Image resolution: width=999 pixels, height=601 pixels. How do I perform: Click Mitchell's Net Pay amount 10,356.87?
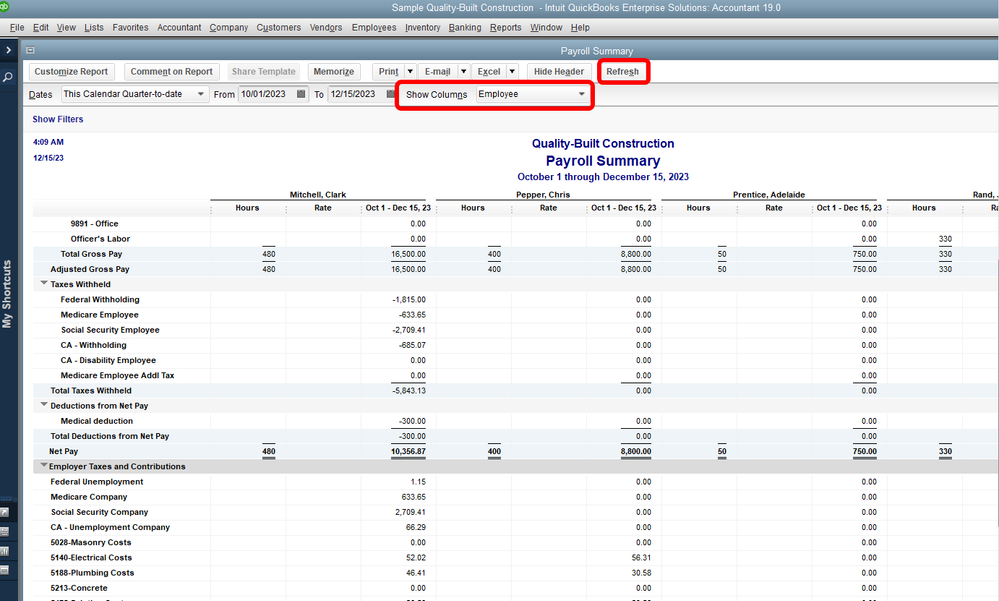408,451
